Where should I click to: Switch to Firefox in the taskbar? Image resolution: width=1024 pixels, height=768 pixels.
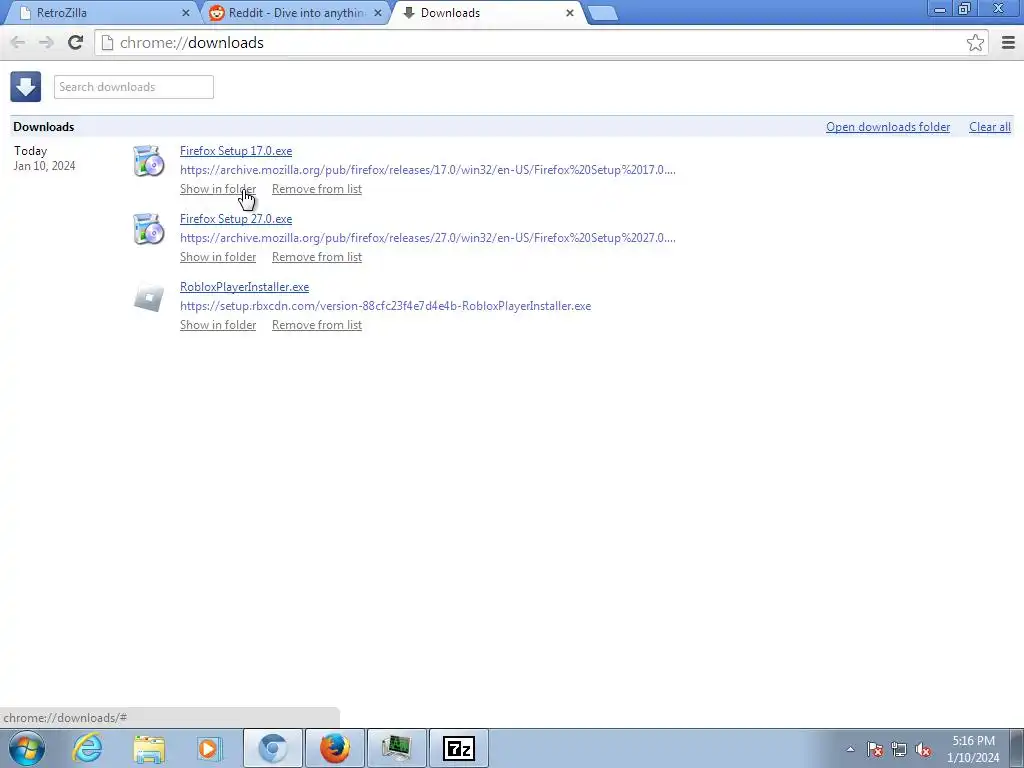335,748
